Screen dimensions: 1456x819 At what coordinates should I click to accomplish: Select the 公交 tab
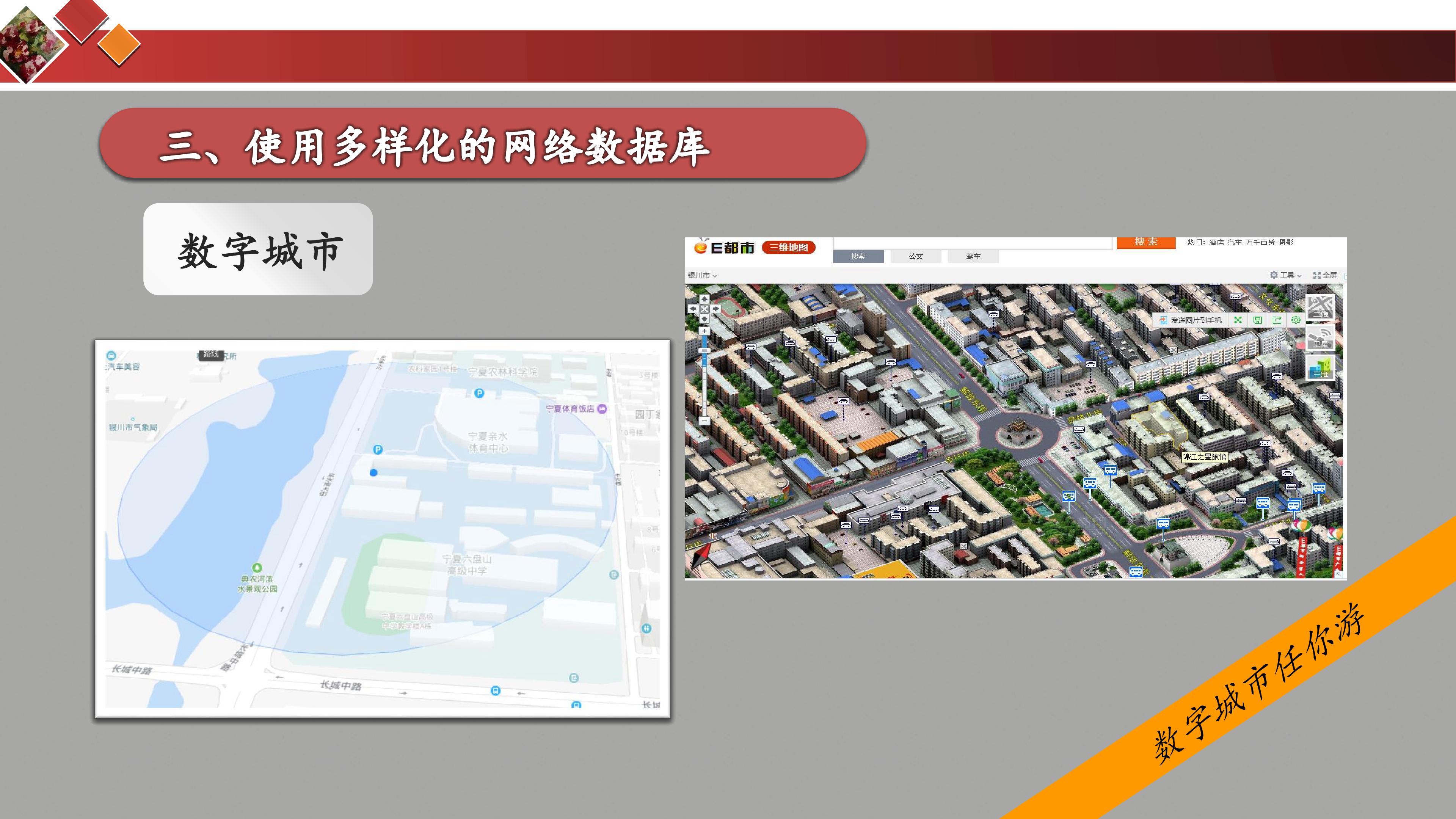[916, 257]
